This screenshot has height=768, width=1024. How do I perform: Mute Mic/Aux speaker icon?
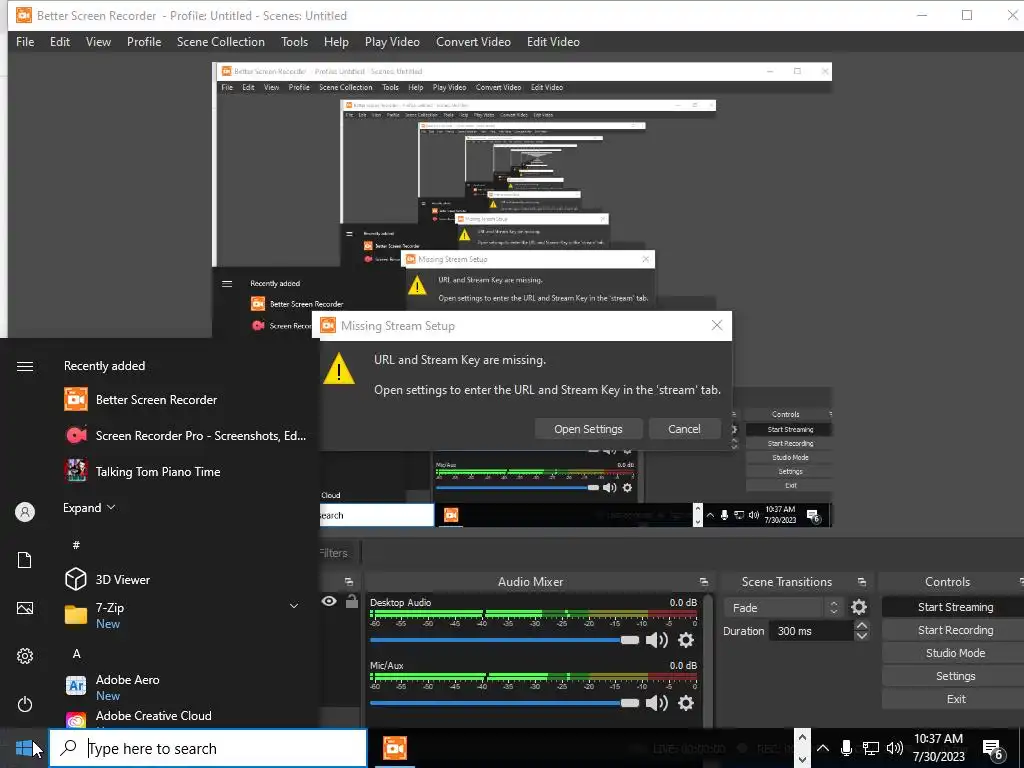[656, 703]
